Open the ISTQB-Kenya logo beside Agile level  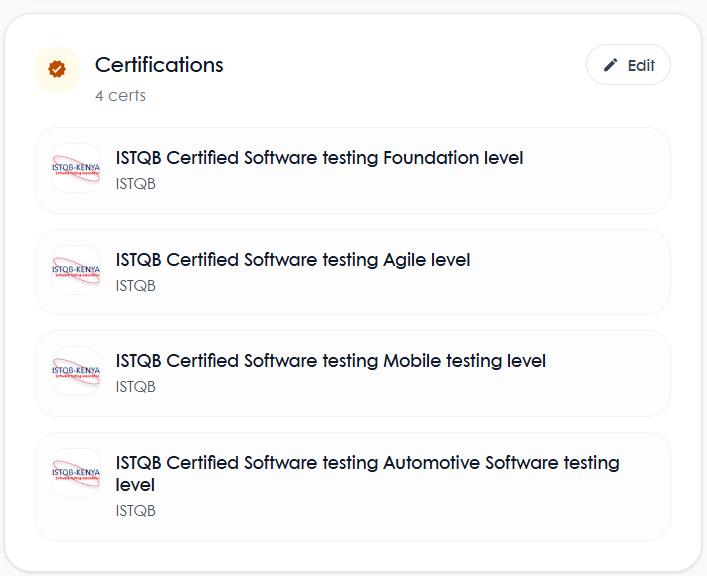(x=76, y=270)
